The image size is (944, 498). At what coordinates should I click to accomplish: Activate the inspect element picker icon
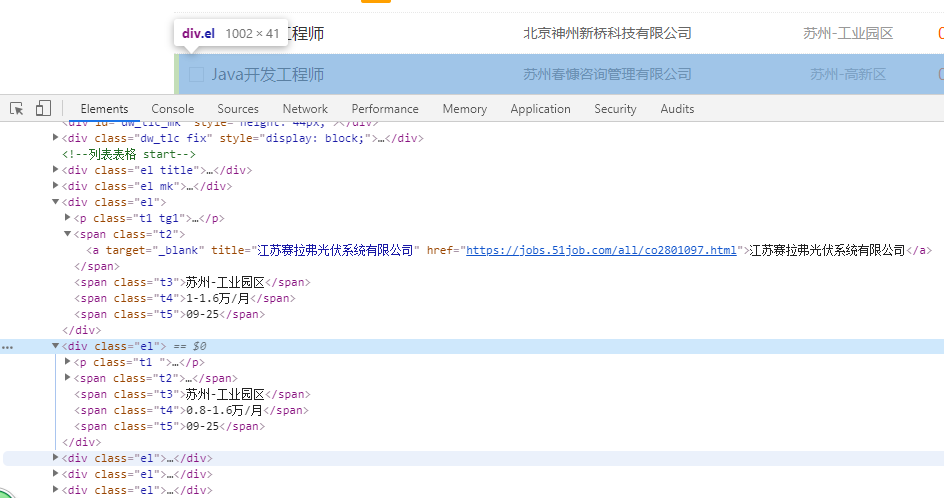(x=17, y=108)
